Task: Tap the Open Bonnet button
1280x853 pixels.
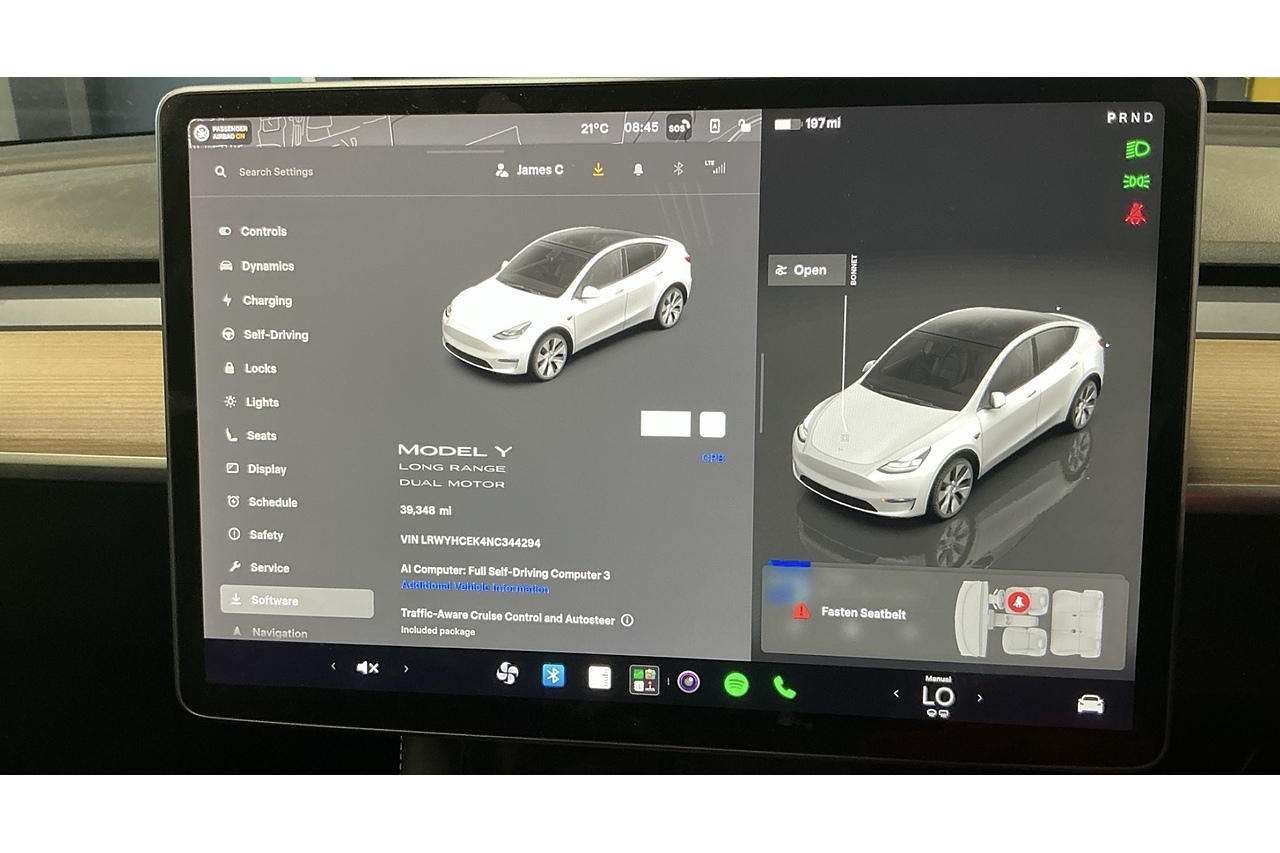Action: point(806,270)
